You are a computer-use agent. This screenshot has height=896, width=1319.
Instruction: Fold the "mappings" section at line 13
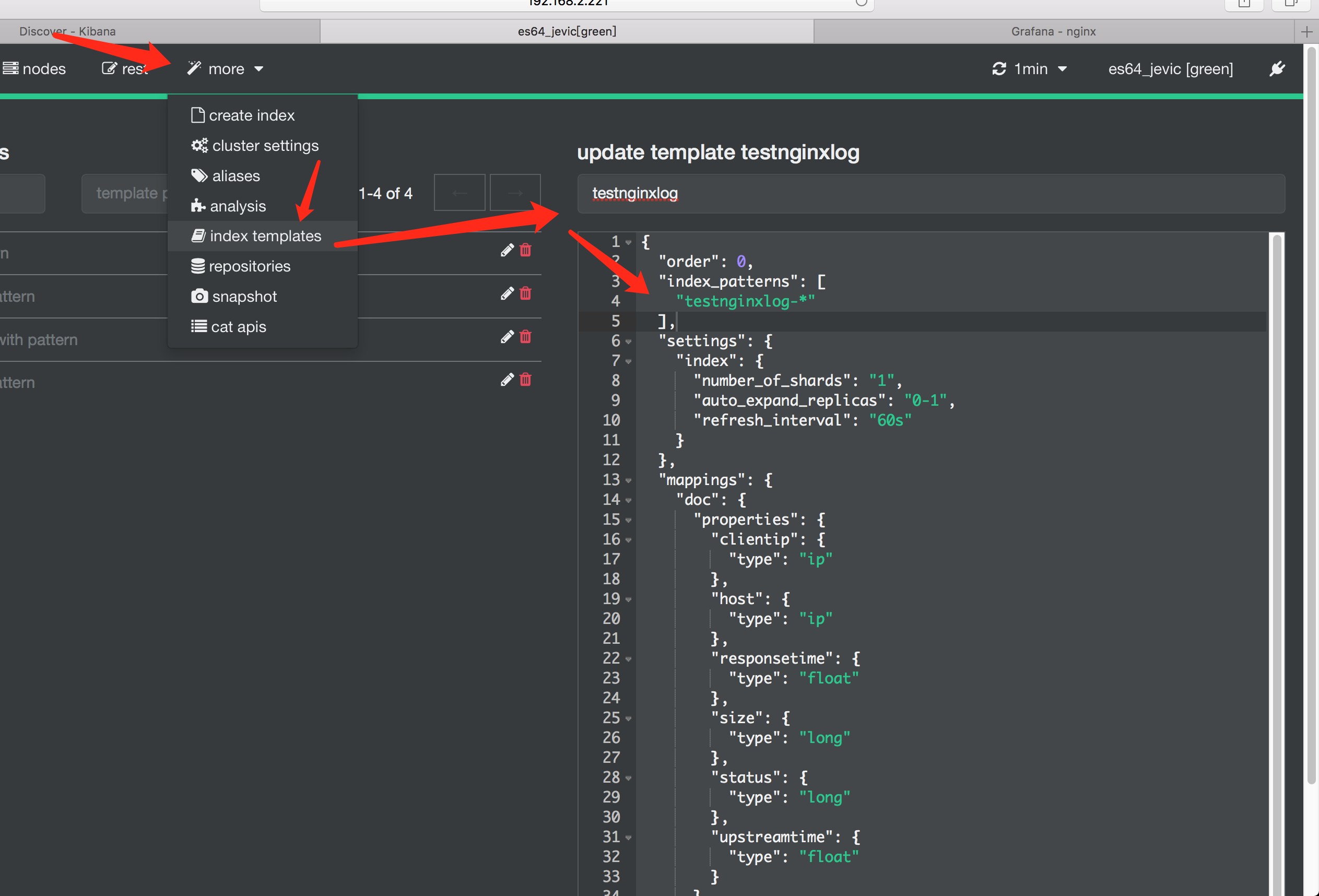(x=628, y=480)
